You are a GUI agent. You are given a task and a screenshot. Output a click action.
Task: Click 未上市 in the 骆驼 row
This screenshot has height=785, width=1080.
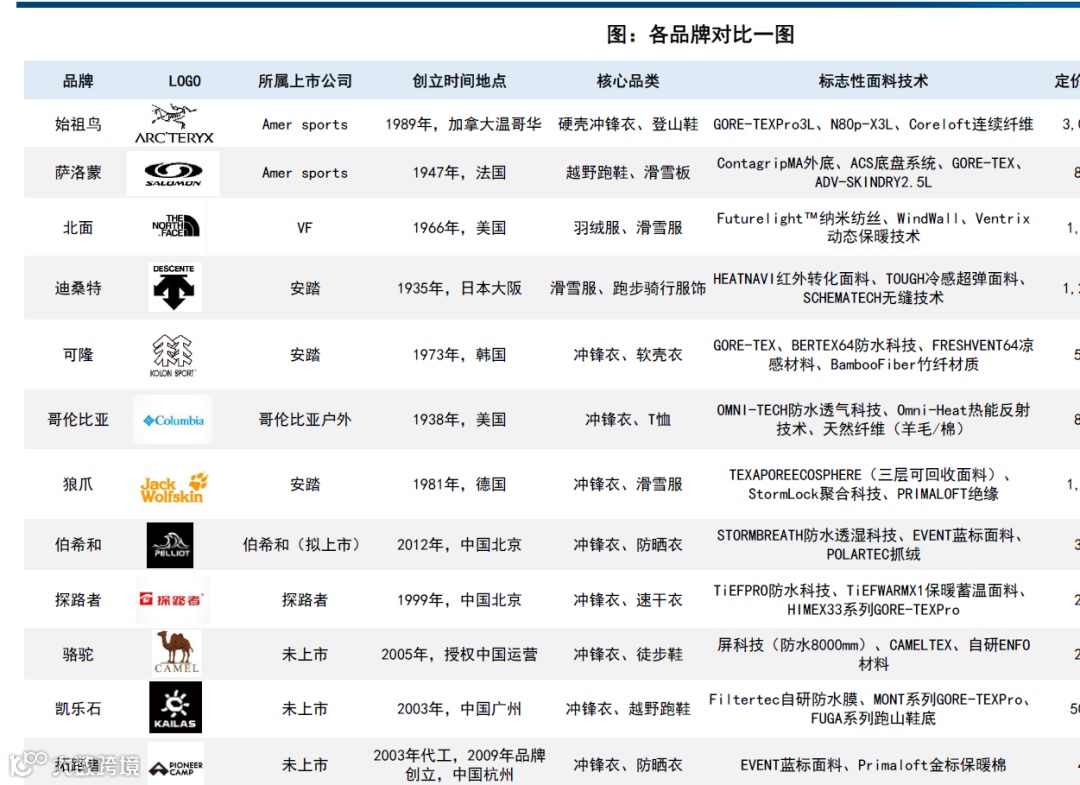point(304,654)
